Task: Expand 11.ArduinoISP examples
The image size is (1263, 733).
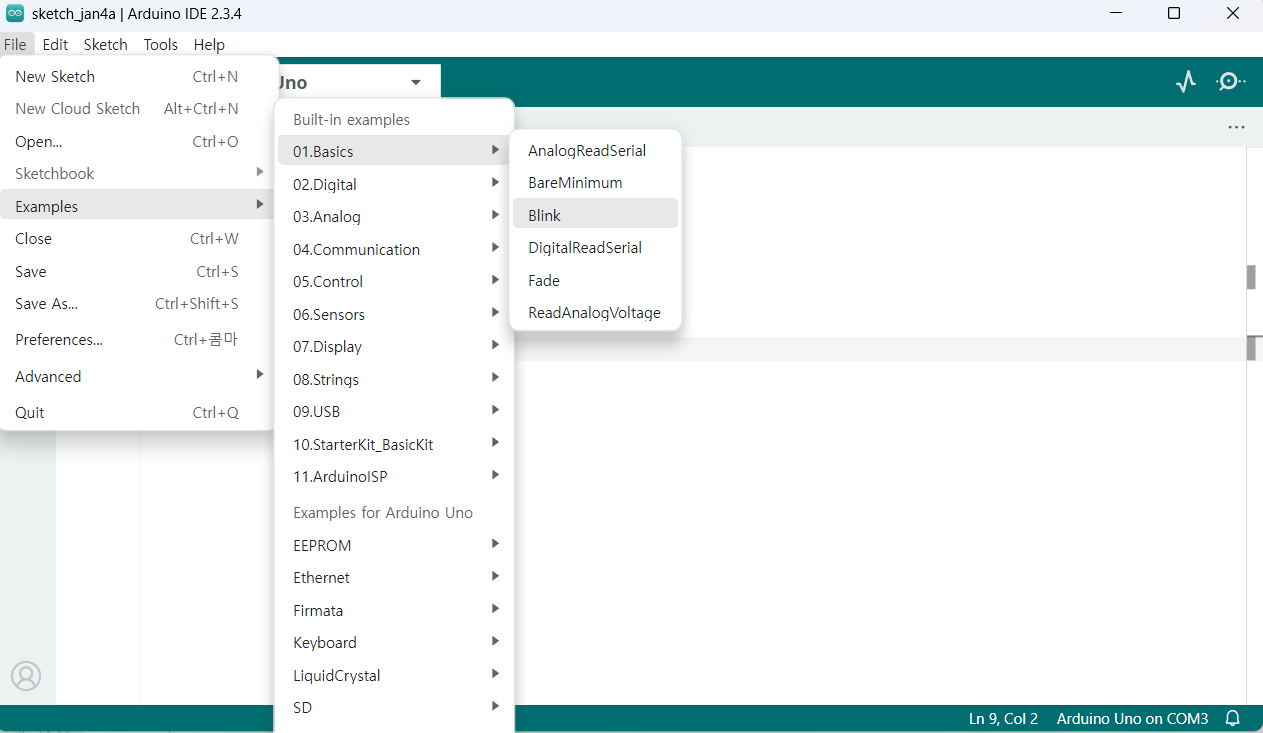Action: [394, 476]
